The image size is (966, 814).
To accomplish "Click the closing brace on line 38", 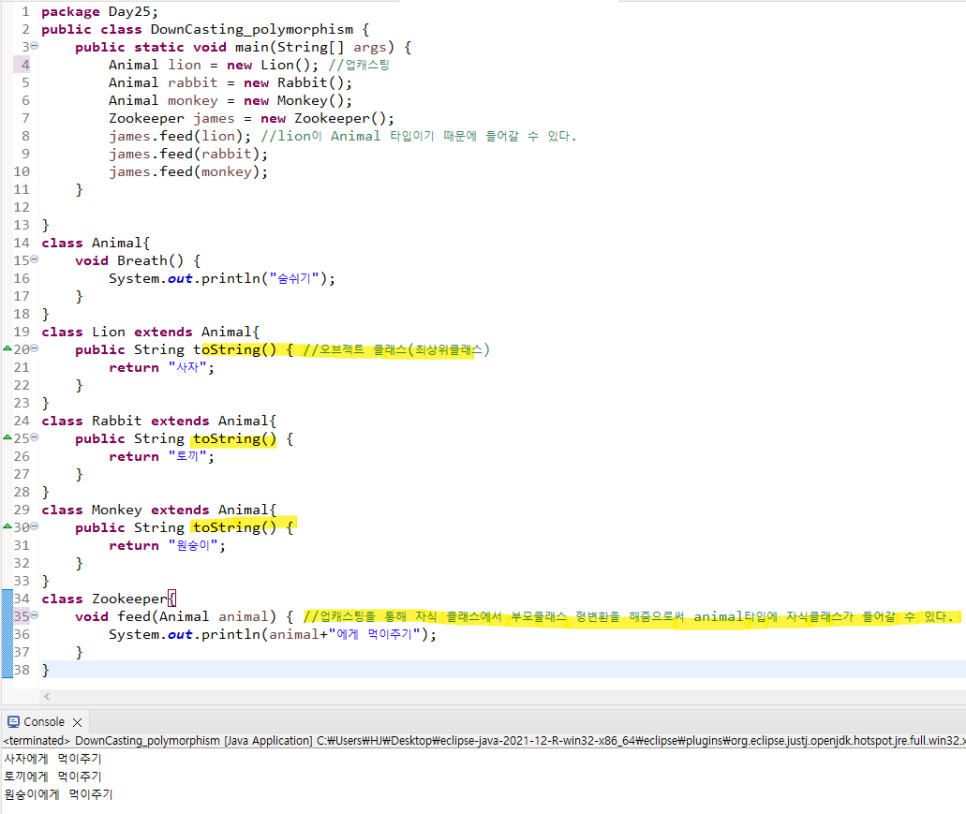I will coord(45,670).
